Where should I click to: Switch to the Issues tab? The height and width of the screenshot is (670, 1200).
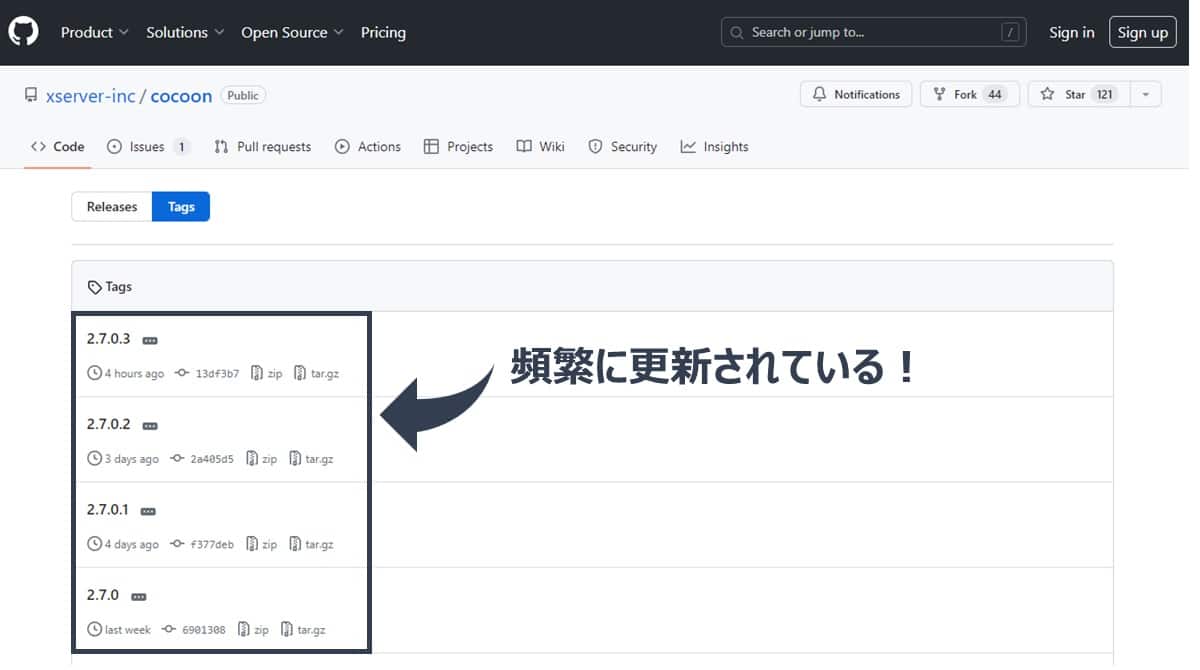point(148,146)
